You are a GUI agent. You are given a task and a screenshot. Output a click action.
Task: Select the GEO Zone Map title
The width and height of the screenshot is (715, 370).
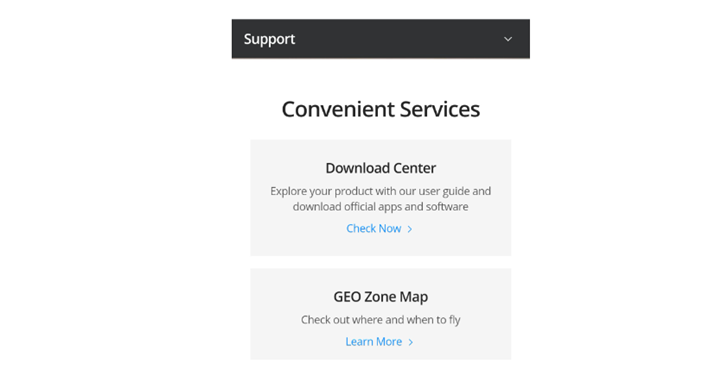(x=381, y=297)
